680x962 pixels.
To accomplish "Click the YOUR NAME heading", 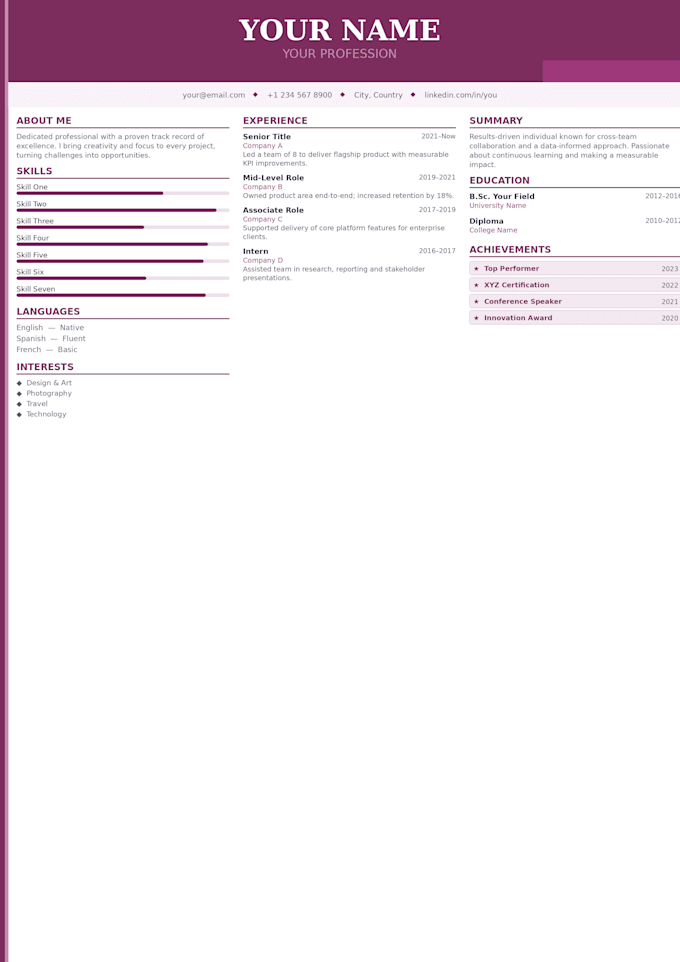I will point(339,30).
